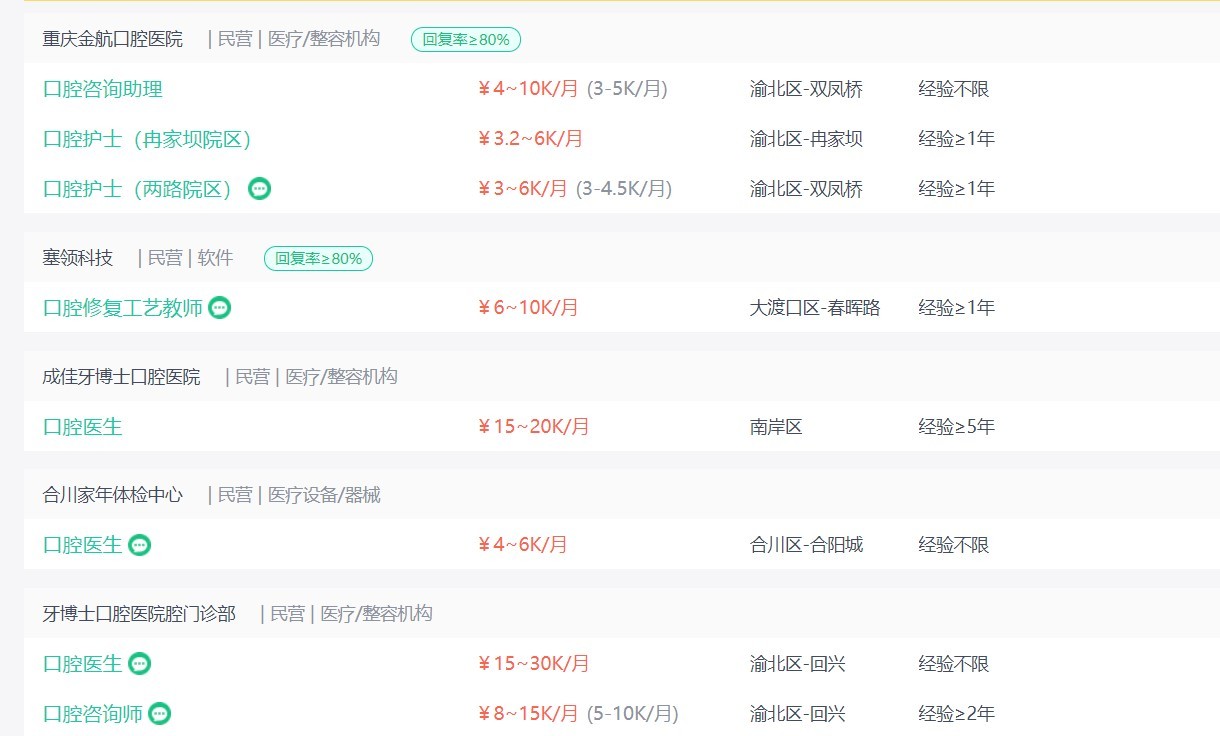The height and width of the screenshot is (736, 1220).
Task: Click 回复率≥80% badge on 重庆金航口腔医院
Action: click(465, 40)
